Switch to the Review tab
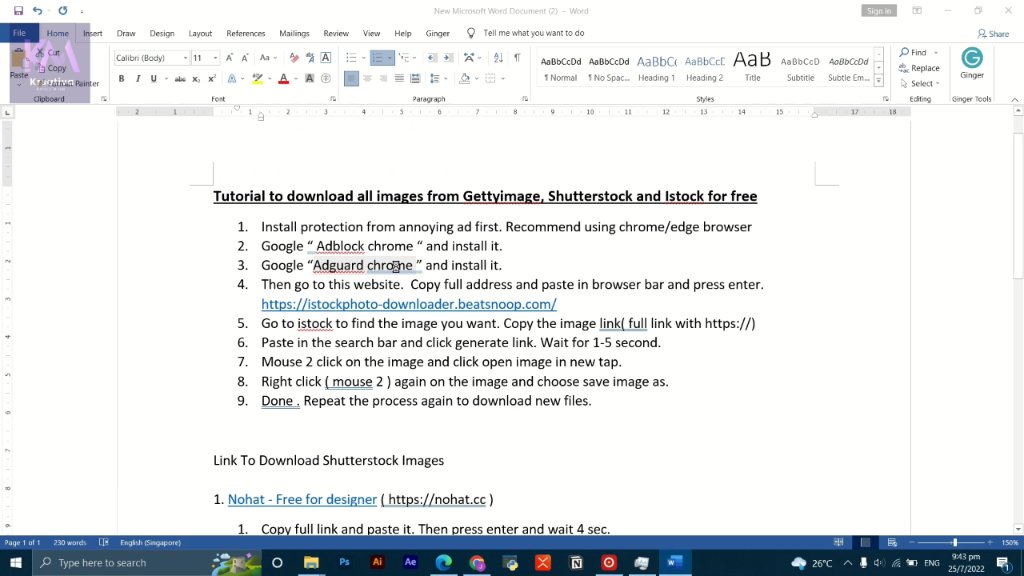The image size is (1024, 576). pos(336,33)
